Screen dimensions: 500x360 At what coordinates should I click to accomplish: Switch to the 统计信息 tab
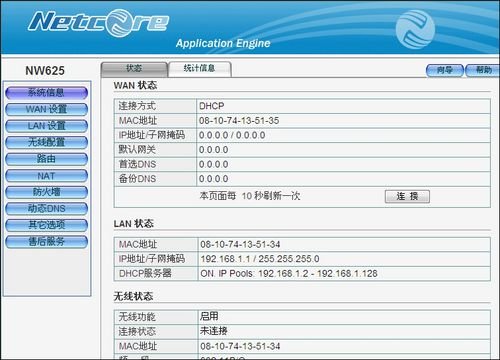pos(199,69)
